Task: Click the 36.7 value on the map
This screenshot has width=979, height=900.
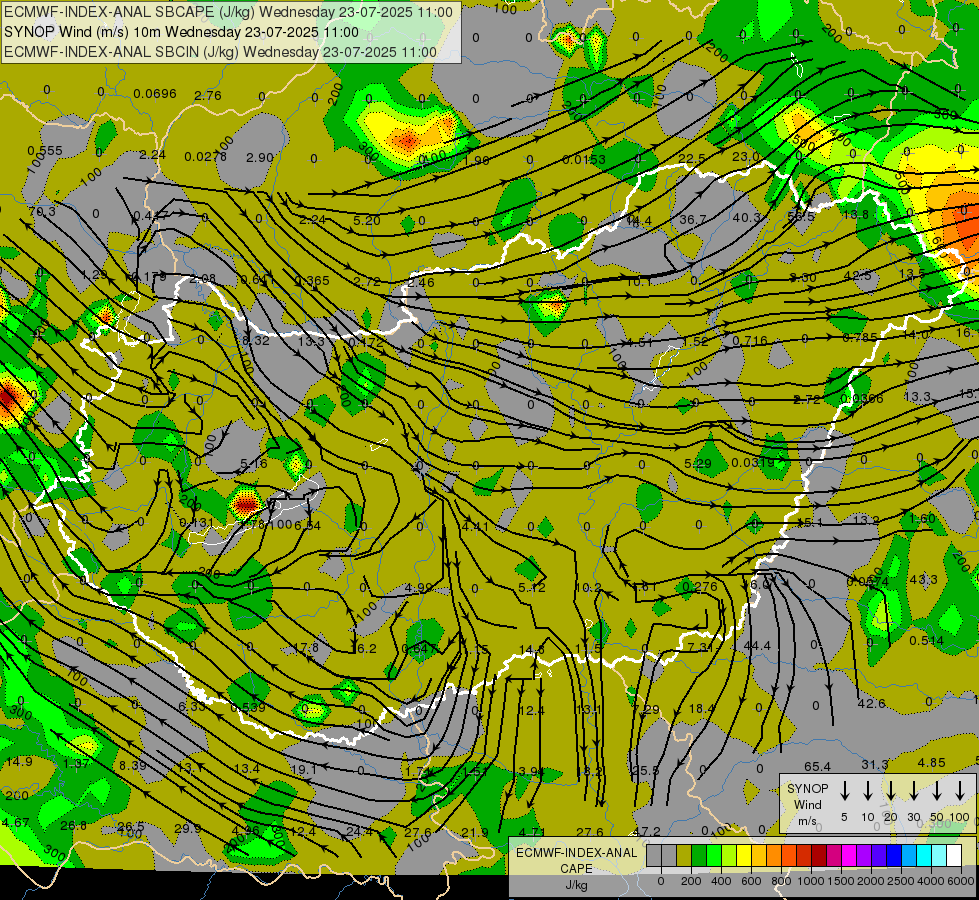Action: coord(692,219)
